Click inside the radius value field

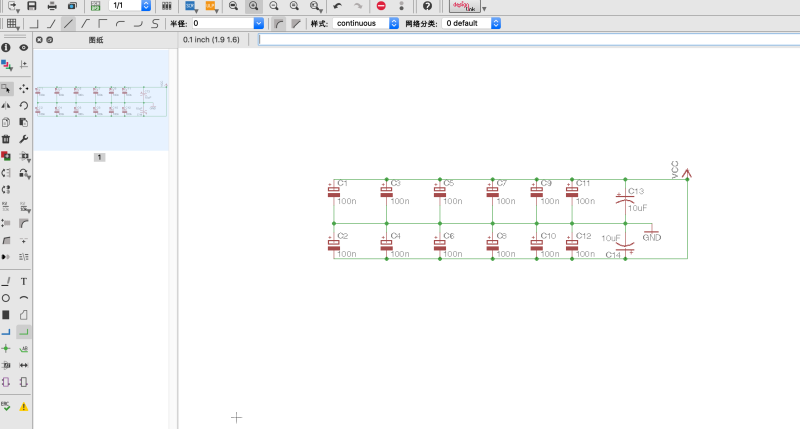tap(222, 23)
